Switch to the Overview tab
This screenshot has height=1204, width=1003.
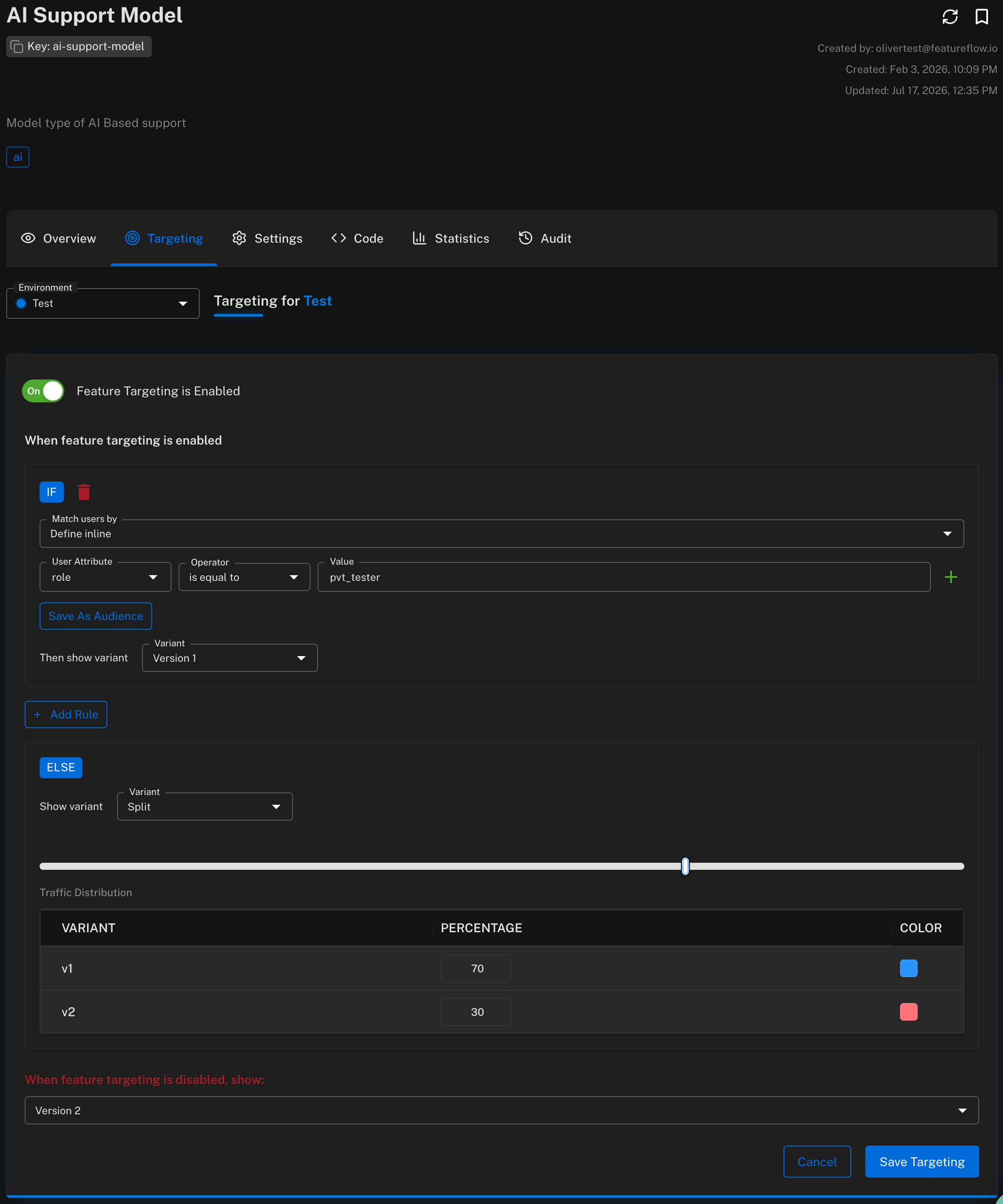coord(59,238)
